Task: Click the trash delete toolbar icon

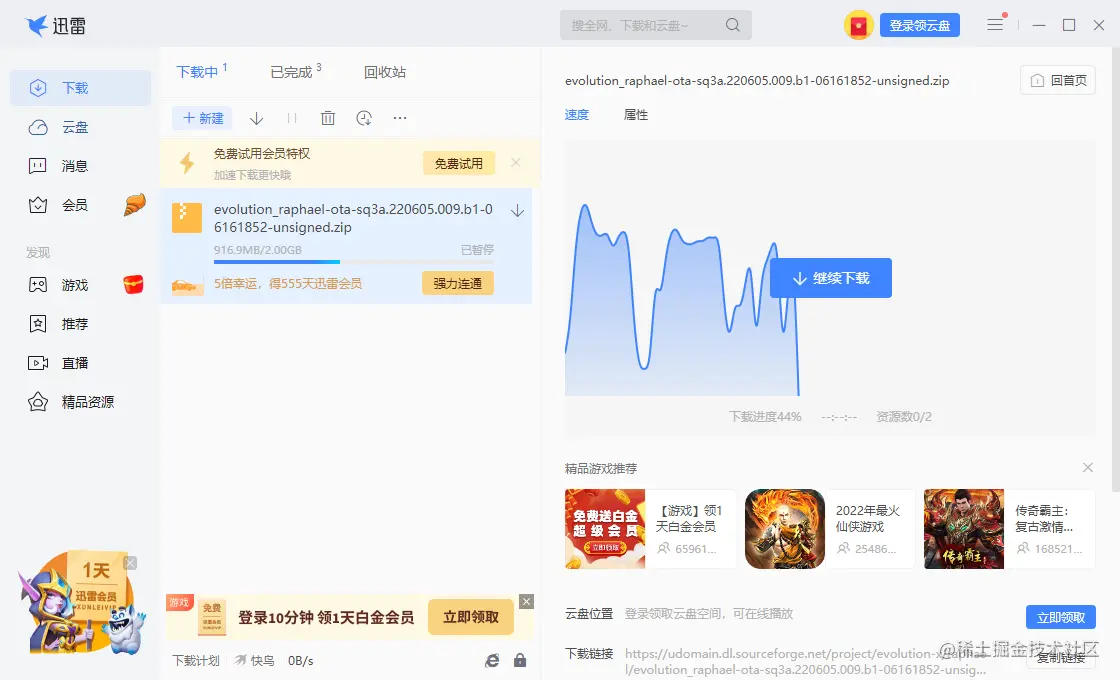Action: point(328,119)
